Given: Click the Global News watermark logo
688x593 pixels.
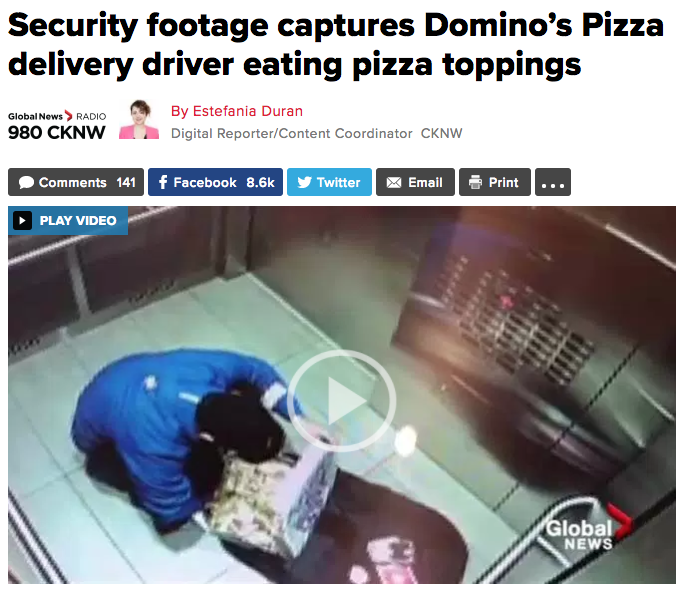Looking at the screenshot, I should click(x=588, y=528).
